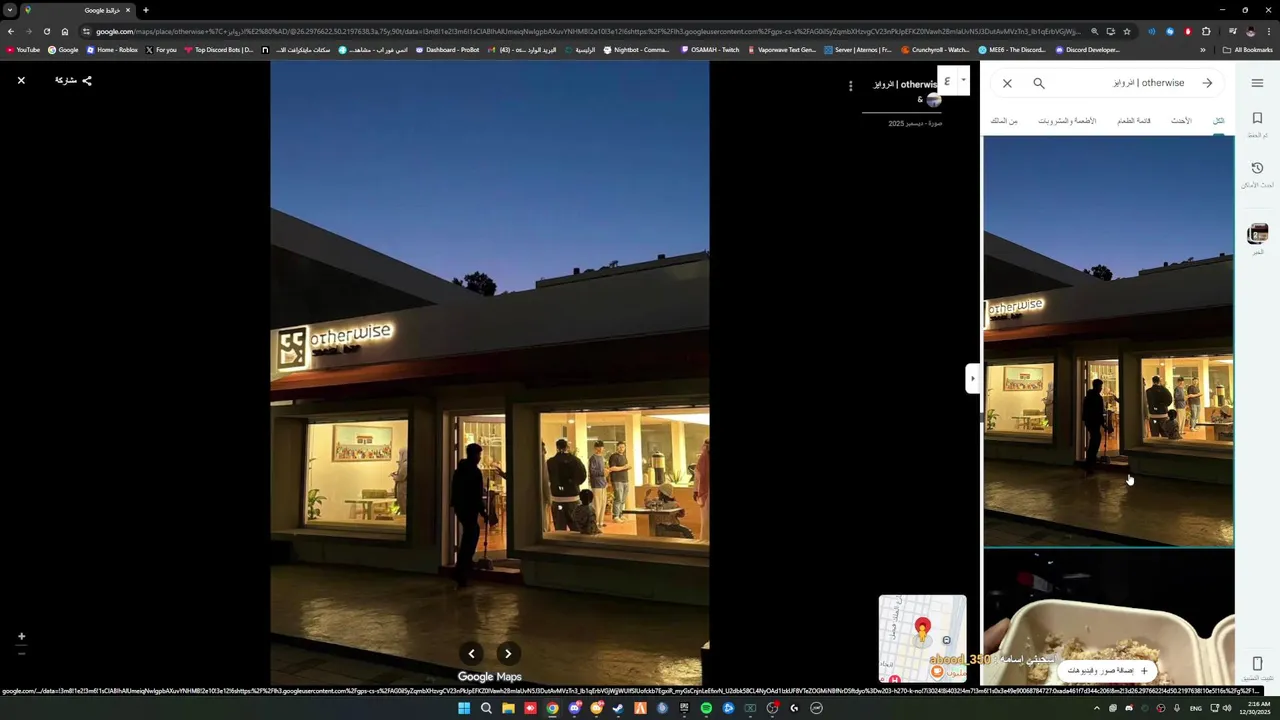Screen dimensions: 1280x720
Task: Click the Arabic input tool letter button
Action: coord(947,81)
